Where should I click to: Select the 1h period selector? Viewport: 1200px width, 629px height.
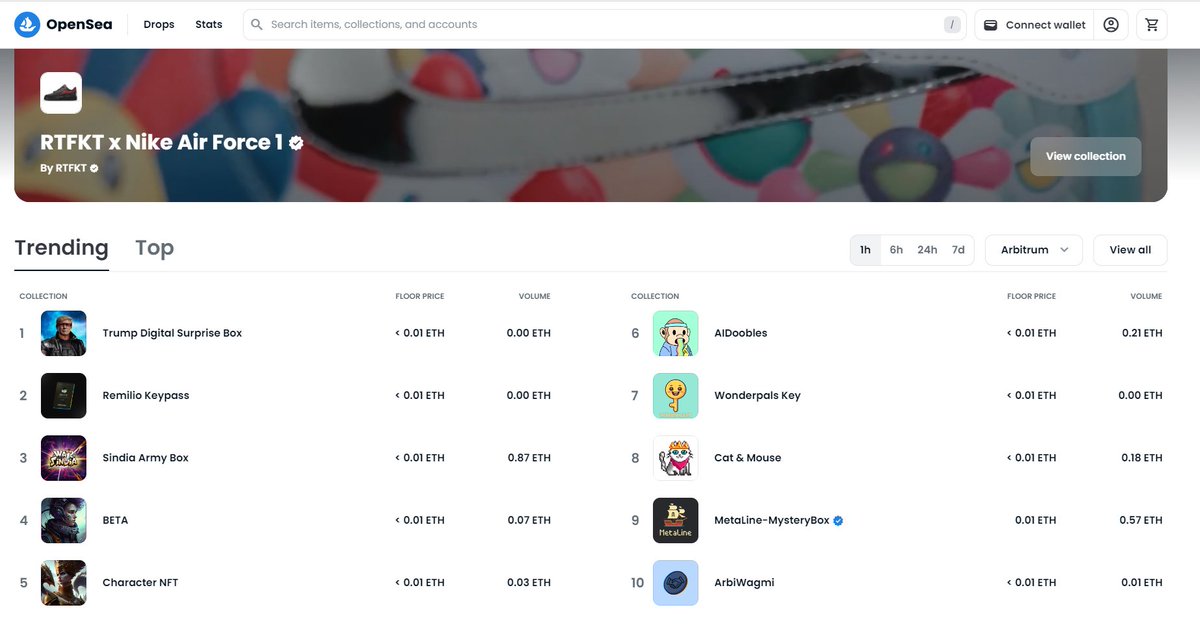pyautogui.click(x=865, y=249)
